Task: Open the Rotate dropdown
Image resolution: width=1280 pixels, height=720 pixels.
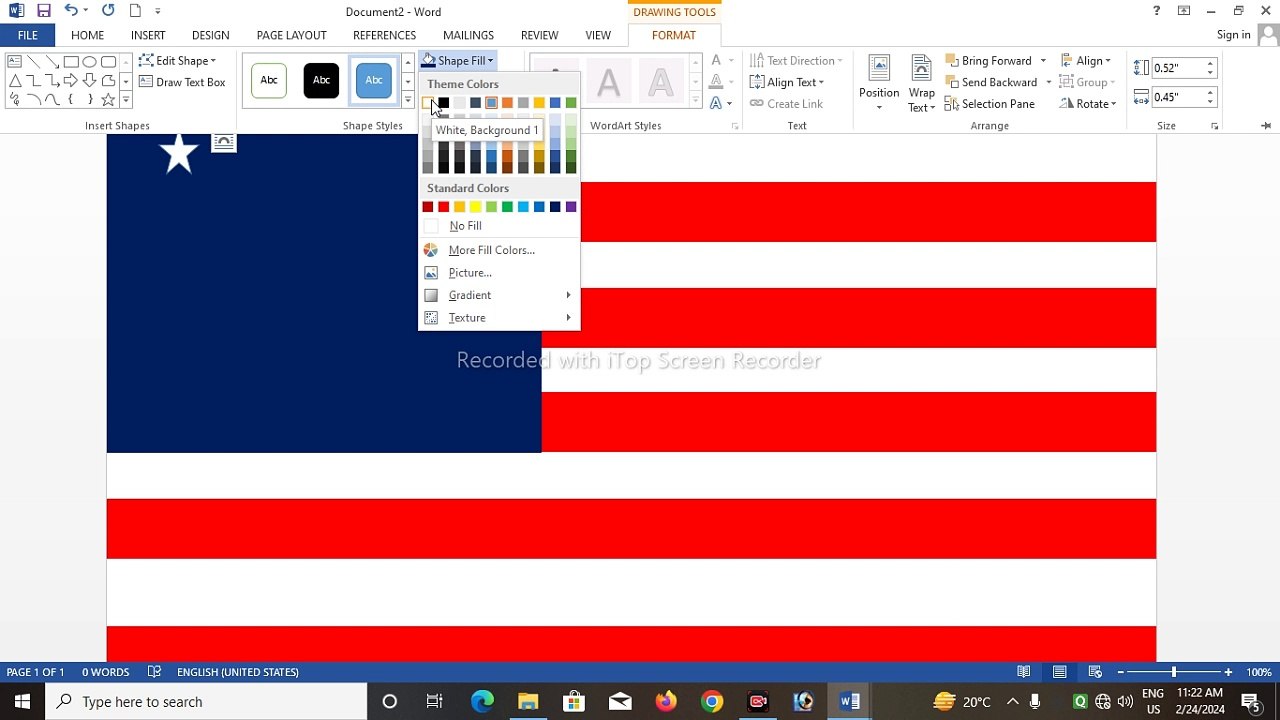Action: click(1088, 104)
